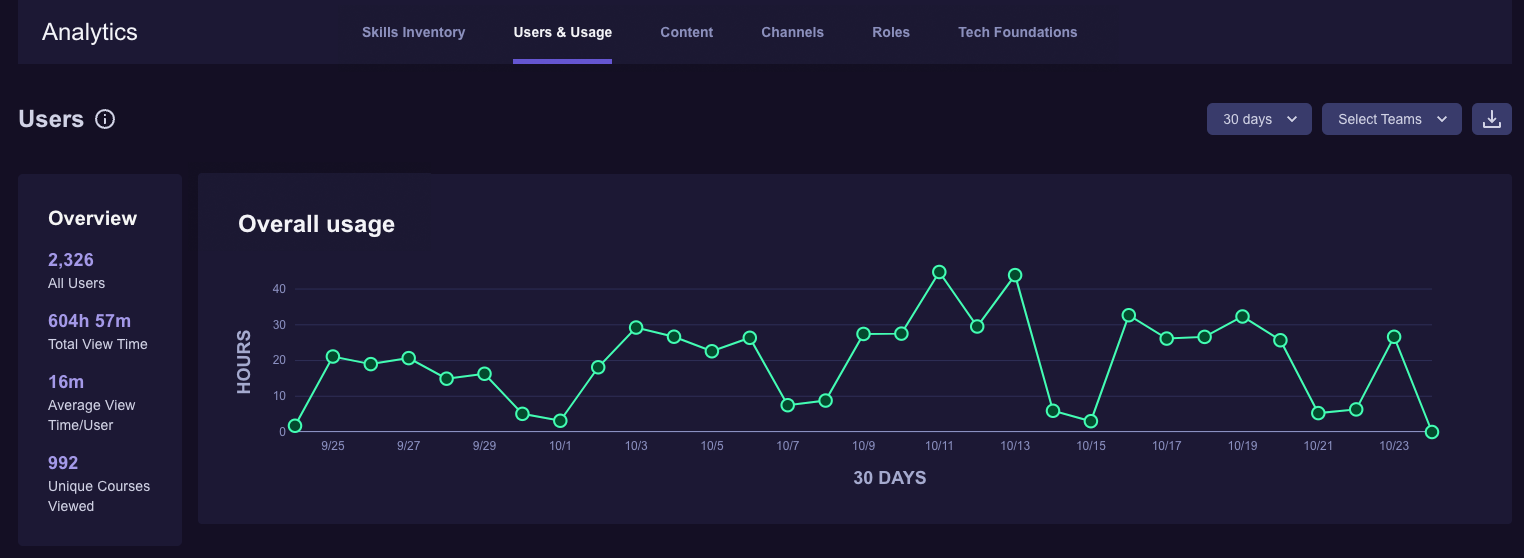Image resolution: width=1524 pixels, height=558 pixels.
Task: Select the chart data point at 10/13
Action: (1015, 275)
